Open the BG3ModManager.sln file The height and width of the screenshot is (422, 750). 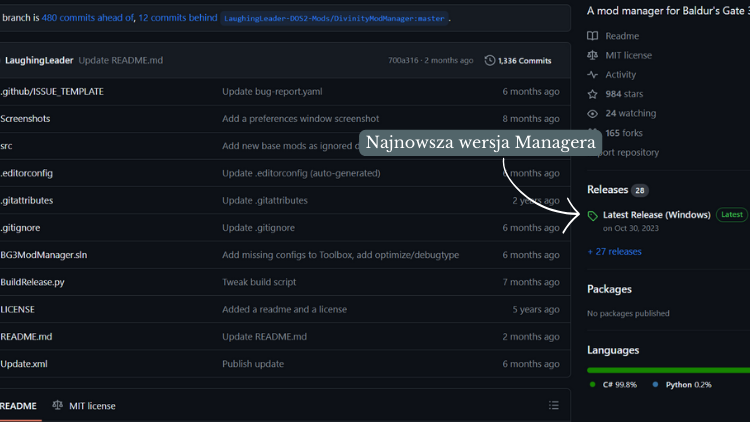pos(44,255)
